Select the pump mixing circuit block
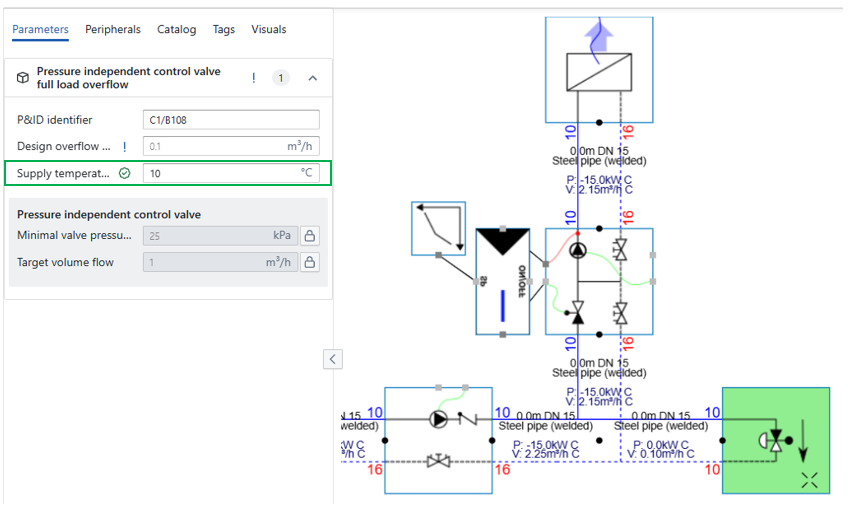Image resolution: width=848 pixels, height=512 pixels. pyautogui.click(x=598, y=281)
